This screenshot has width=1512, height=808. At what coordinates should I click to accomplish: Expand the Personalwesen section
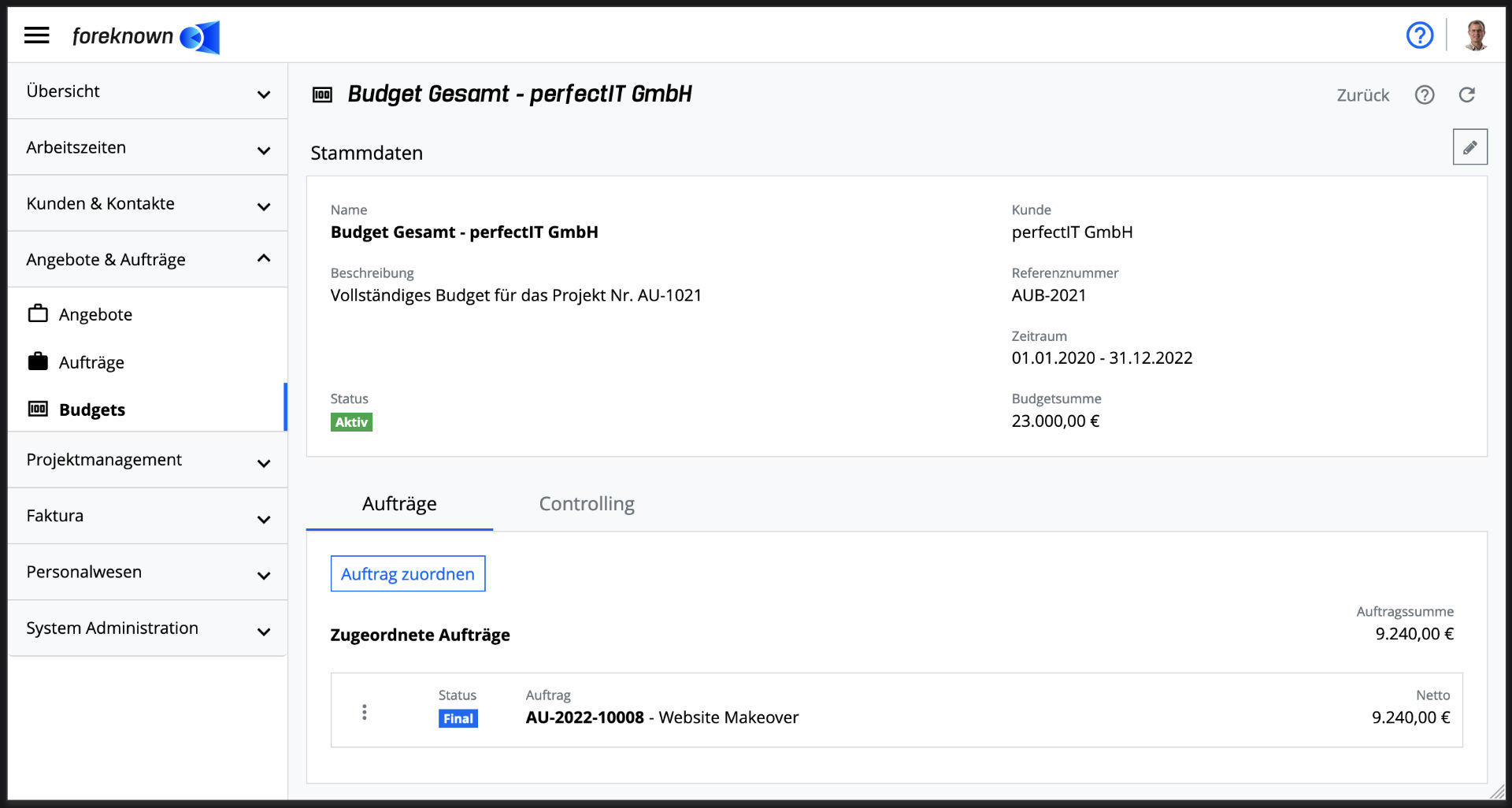click(x=147, y=572)
